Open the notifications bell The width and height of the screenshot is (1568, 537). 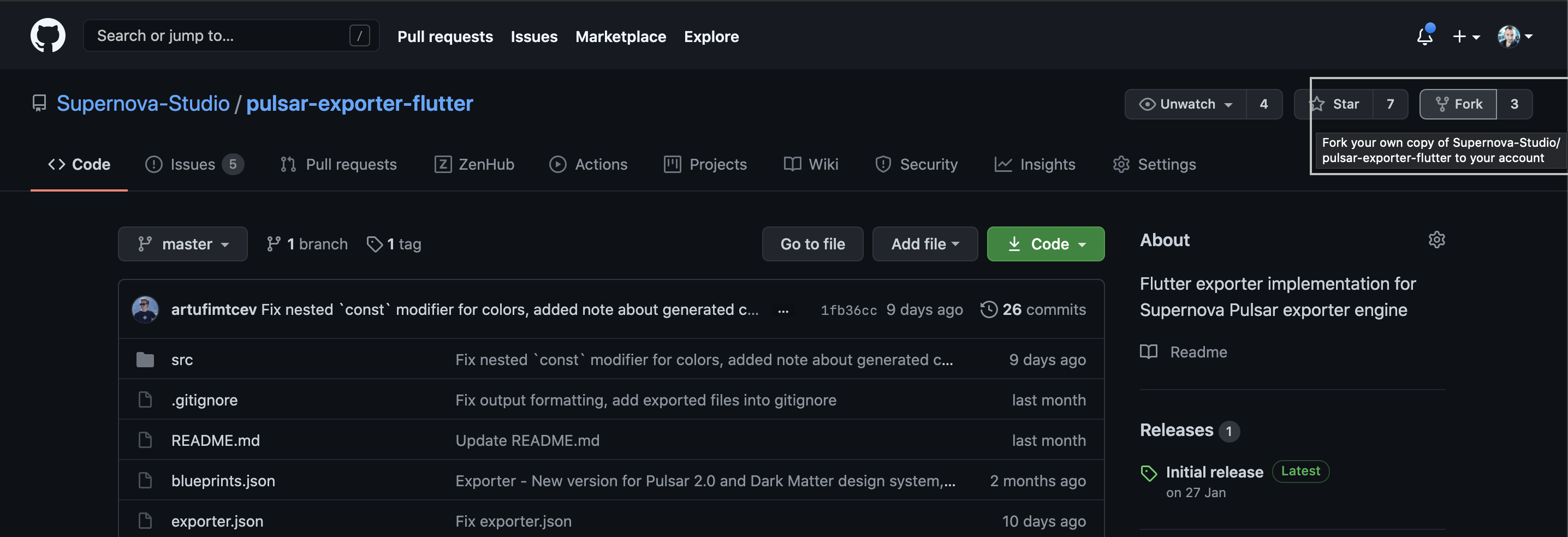[1424, 37]
